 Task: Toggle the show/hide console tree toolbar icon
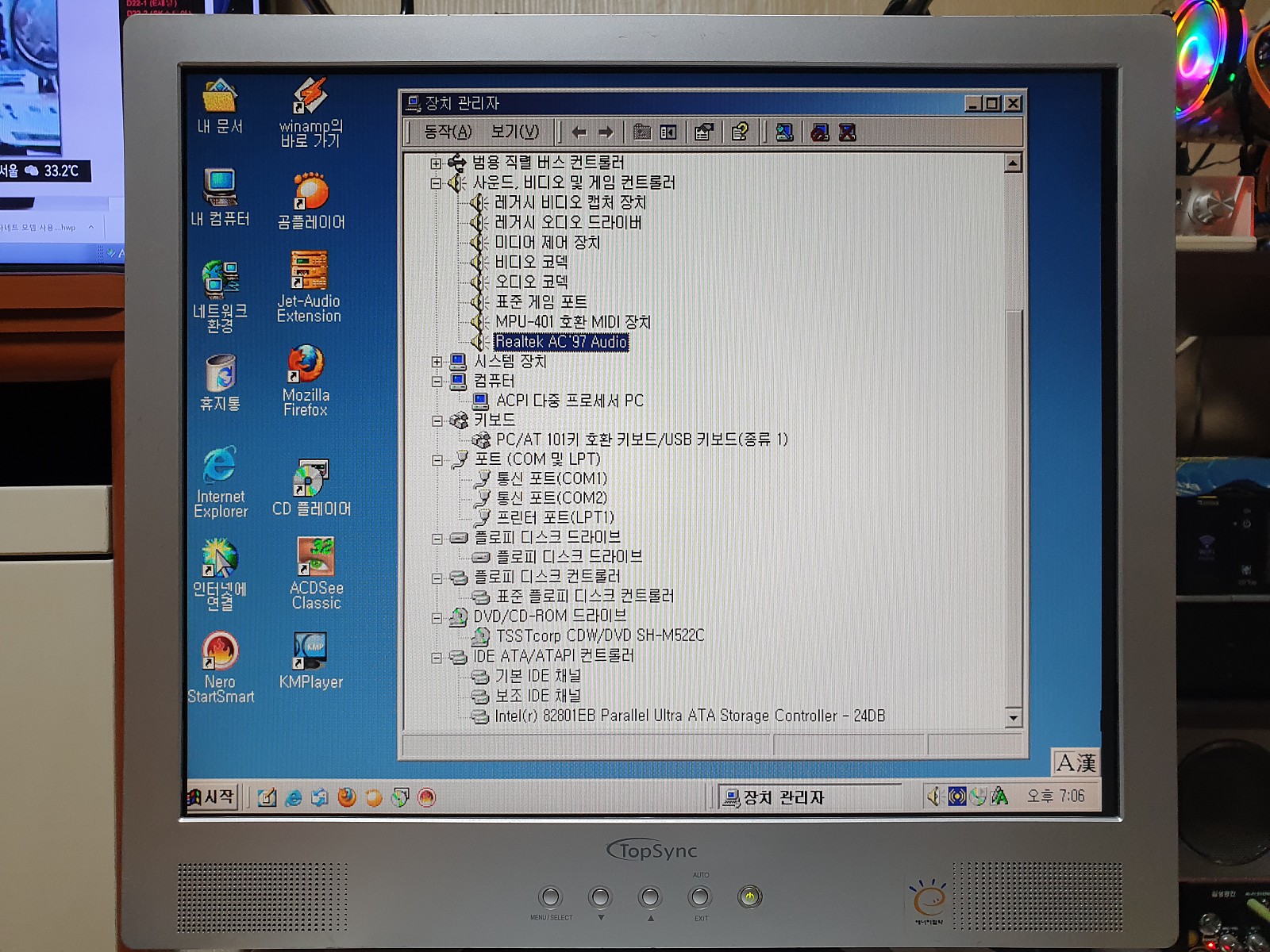pos(668,132)
